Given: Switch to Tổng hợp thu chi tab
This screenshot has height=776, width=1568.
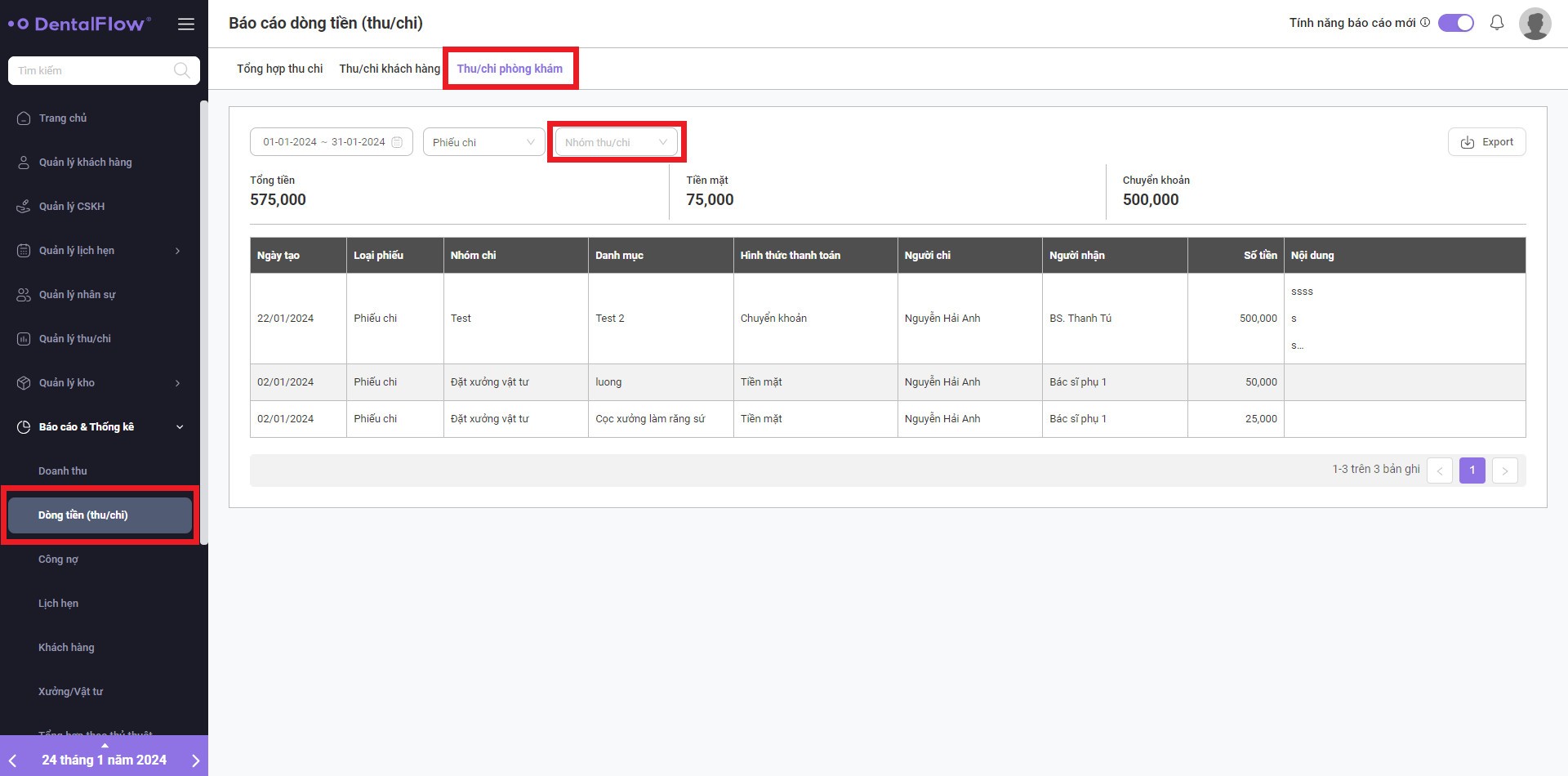Looking at the screenshot, I should [279, 69].
